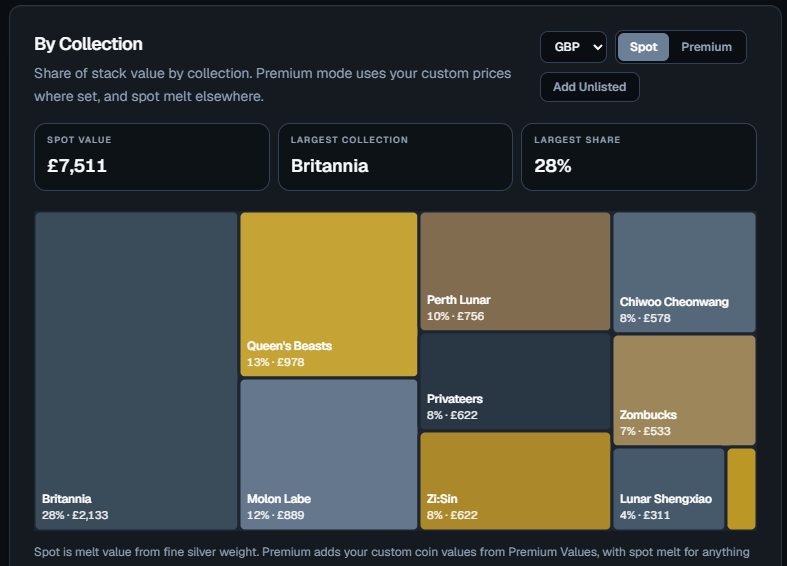Click the By Collection heading

[88, 44]
